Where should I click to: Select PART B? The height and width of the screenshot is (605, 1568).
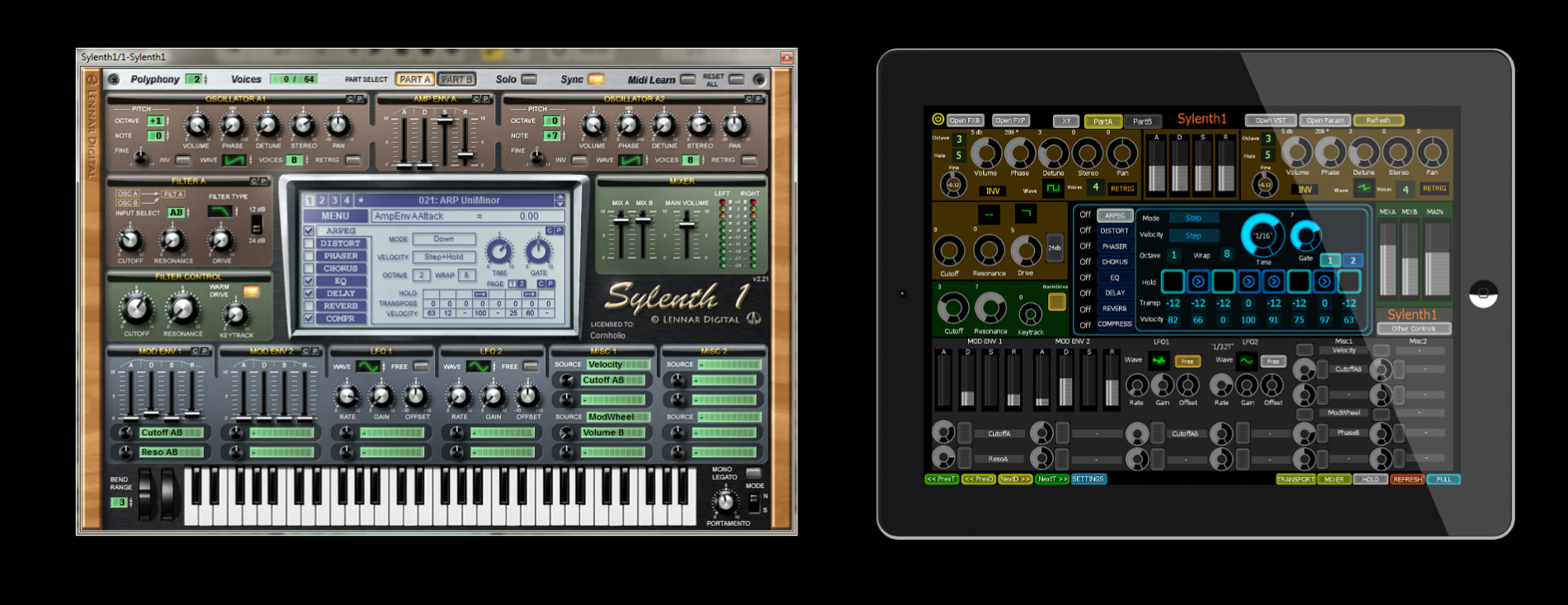[x=456, y=79]
